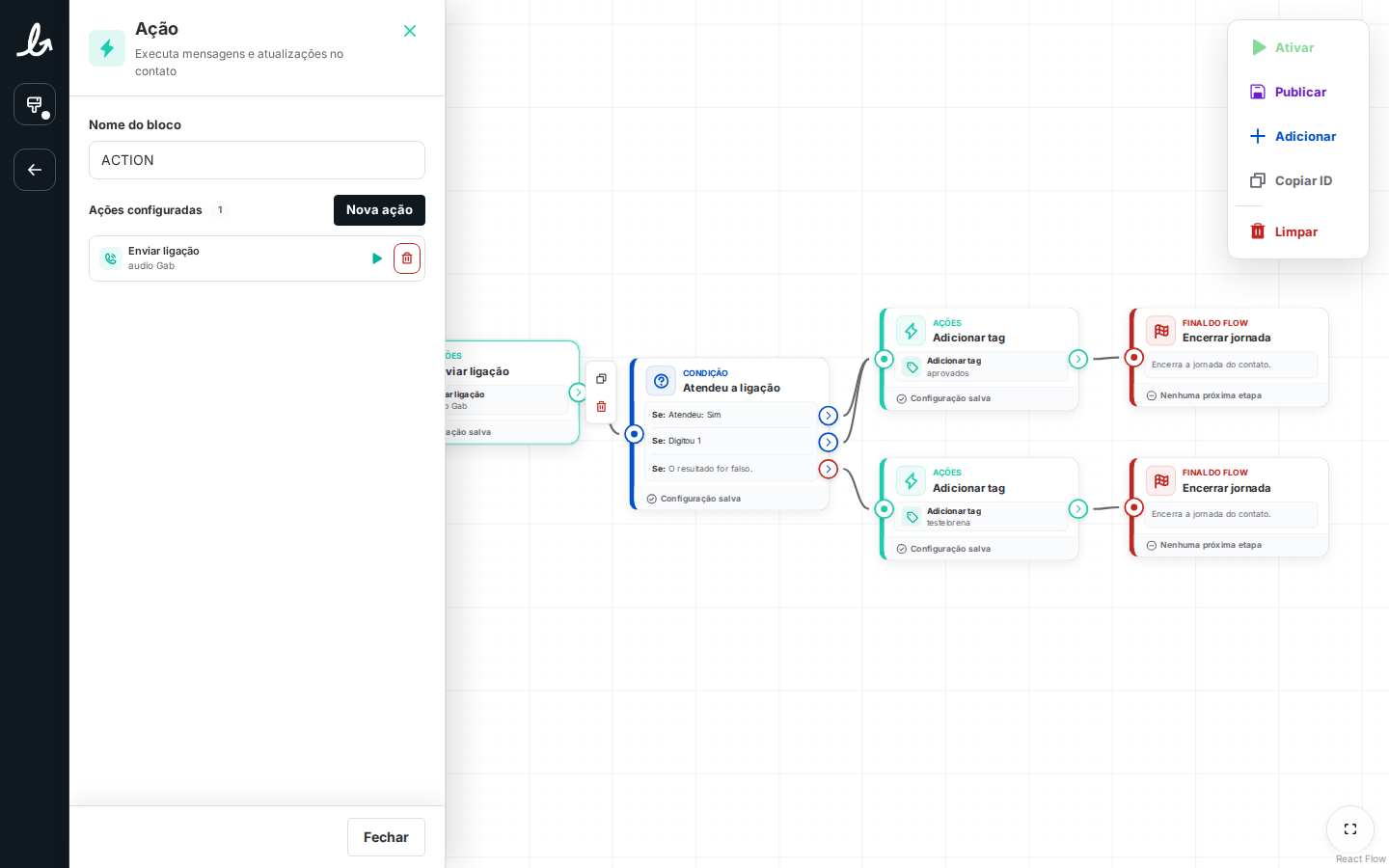Click the Nova ação button

[x=379, y=210]
